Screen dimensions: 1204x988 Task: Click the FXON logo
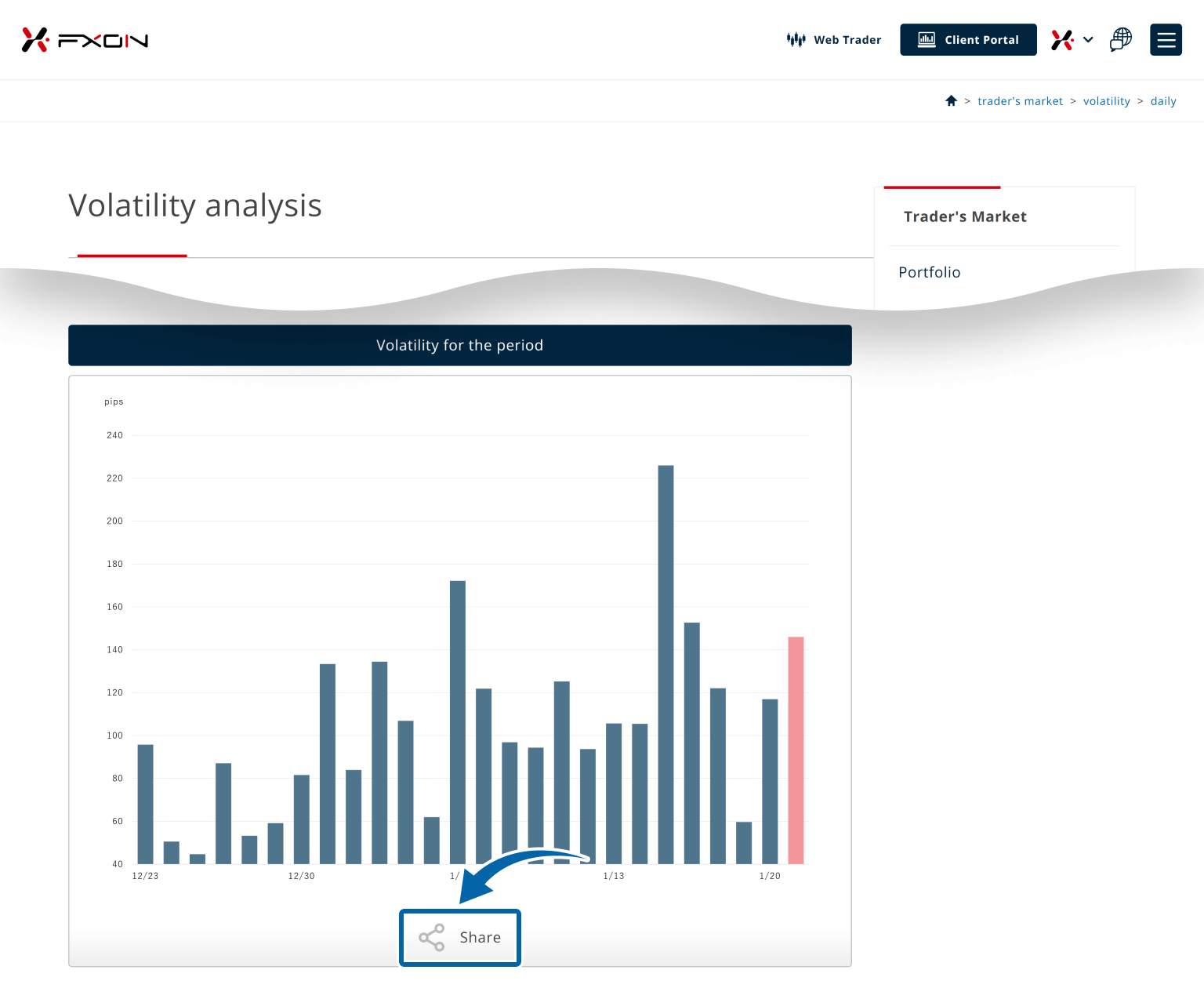(85, 40)
